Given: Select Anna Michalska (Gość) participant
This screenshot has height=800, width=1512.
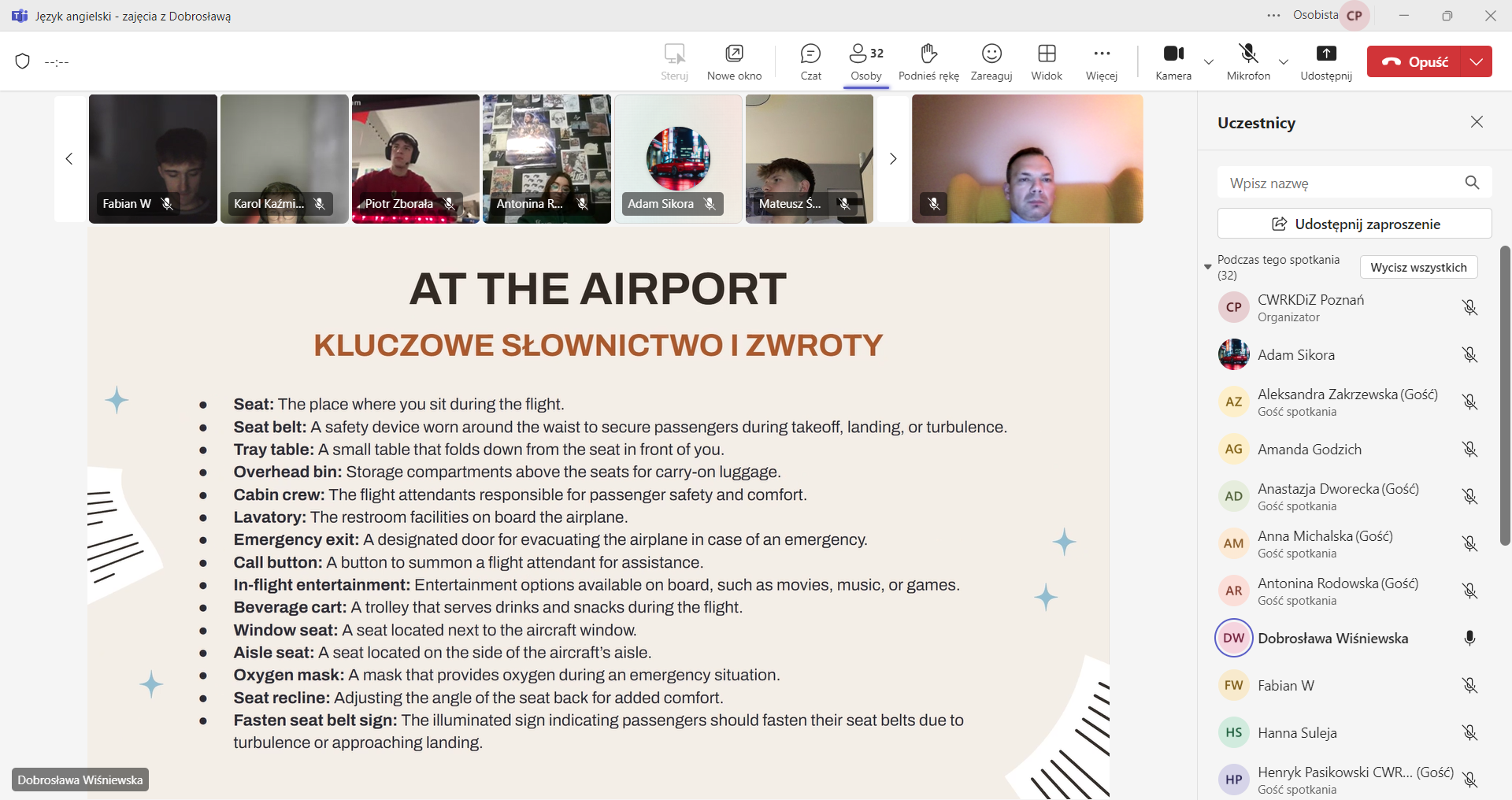Looking at the screenshot, I should point(1347,543).
